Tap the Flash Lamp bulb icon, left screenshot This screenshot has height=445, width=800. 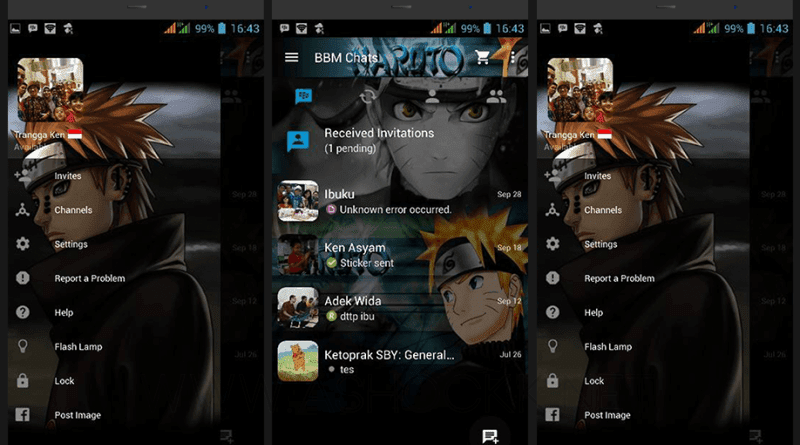pos(22,347)
